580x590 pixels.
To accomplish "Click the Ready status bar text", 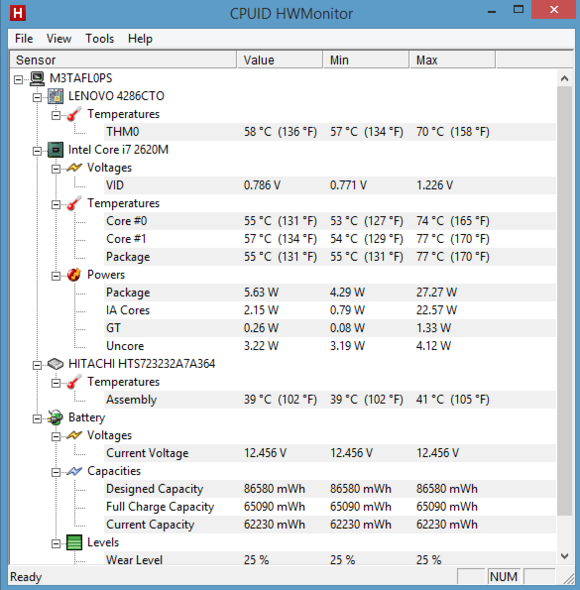I will coord(26,577).
